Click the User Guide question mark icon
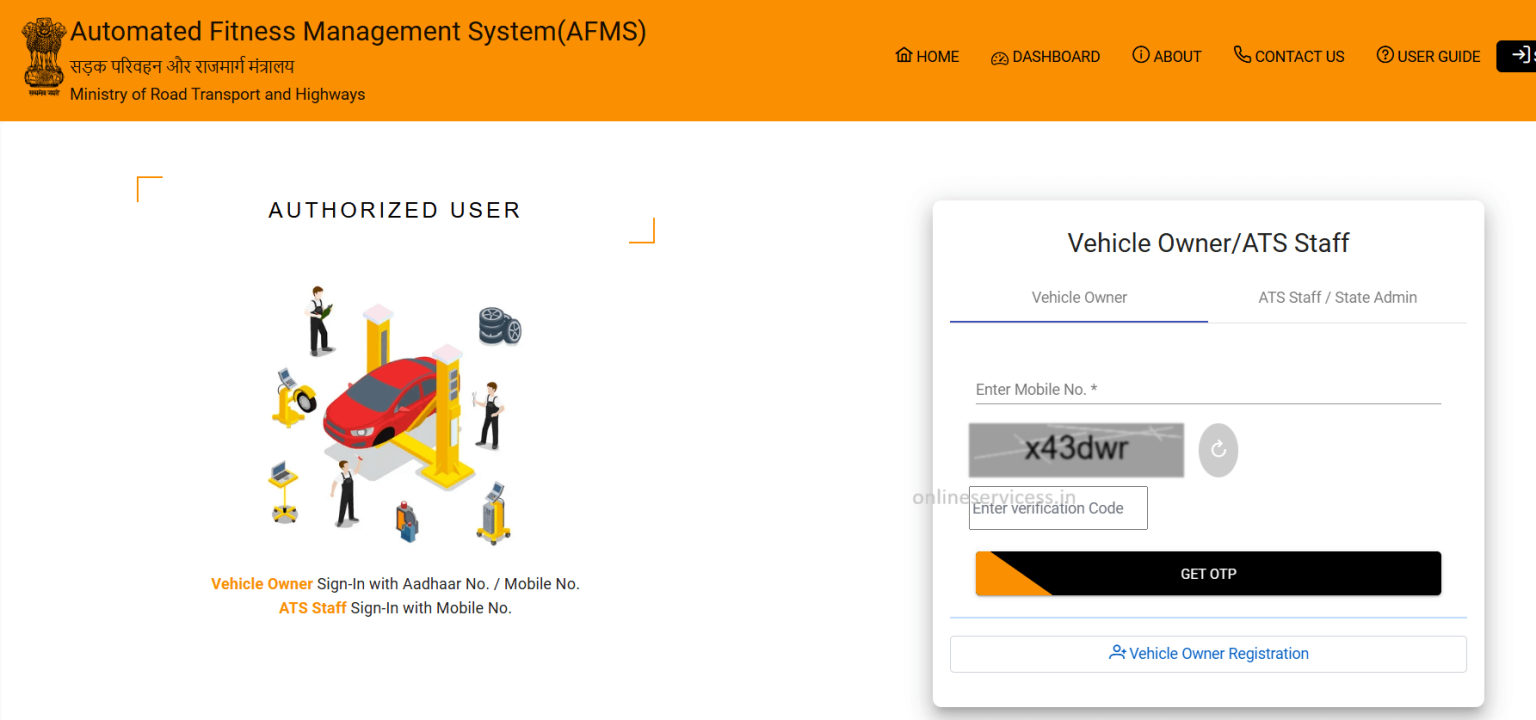The width and height of the screenshot is (1536, 720). point(1385,55)
